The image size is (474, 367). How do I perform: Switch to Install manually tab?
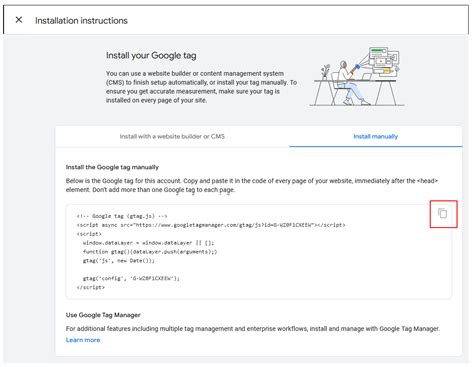click(376, 136)
